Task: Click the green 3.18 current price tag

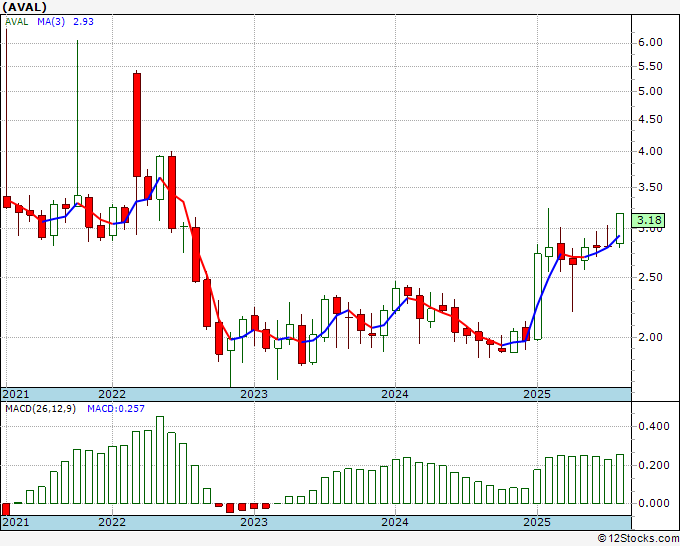Action: pyautogui.click(x=648, y=220)
